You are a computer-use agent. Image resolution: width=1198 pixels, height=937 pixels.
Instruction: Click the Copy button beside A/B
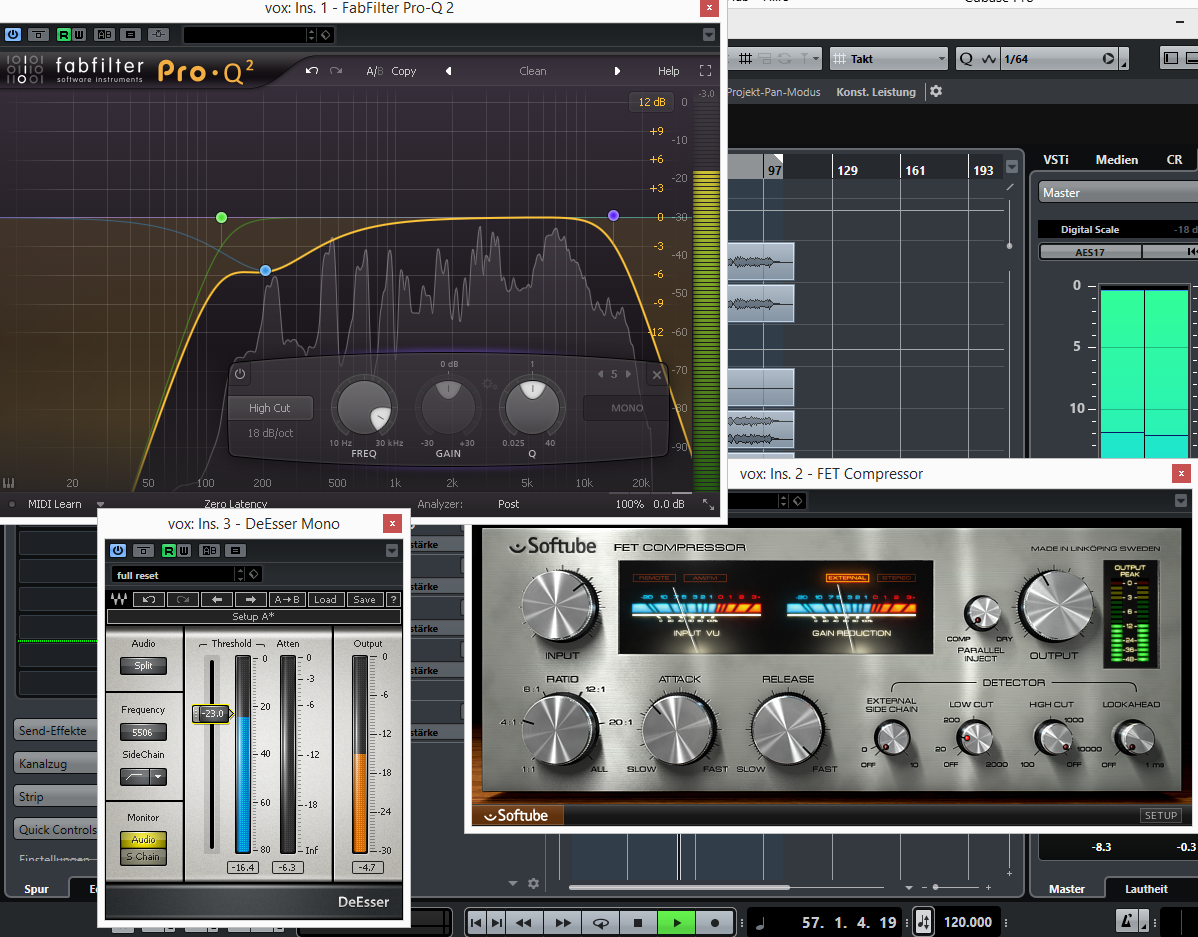[x=404, y=71]
